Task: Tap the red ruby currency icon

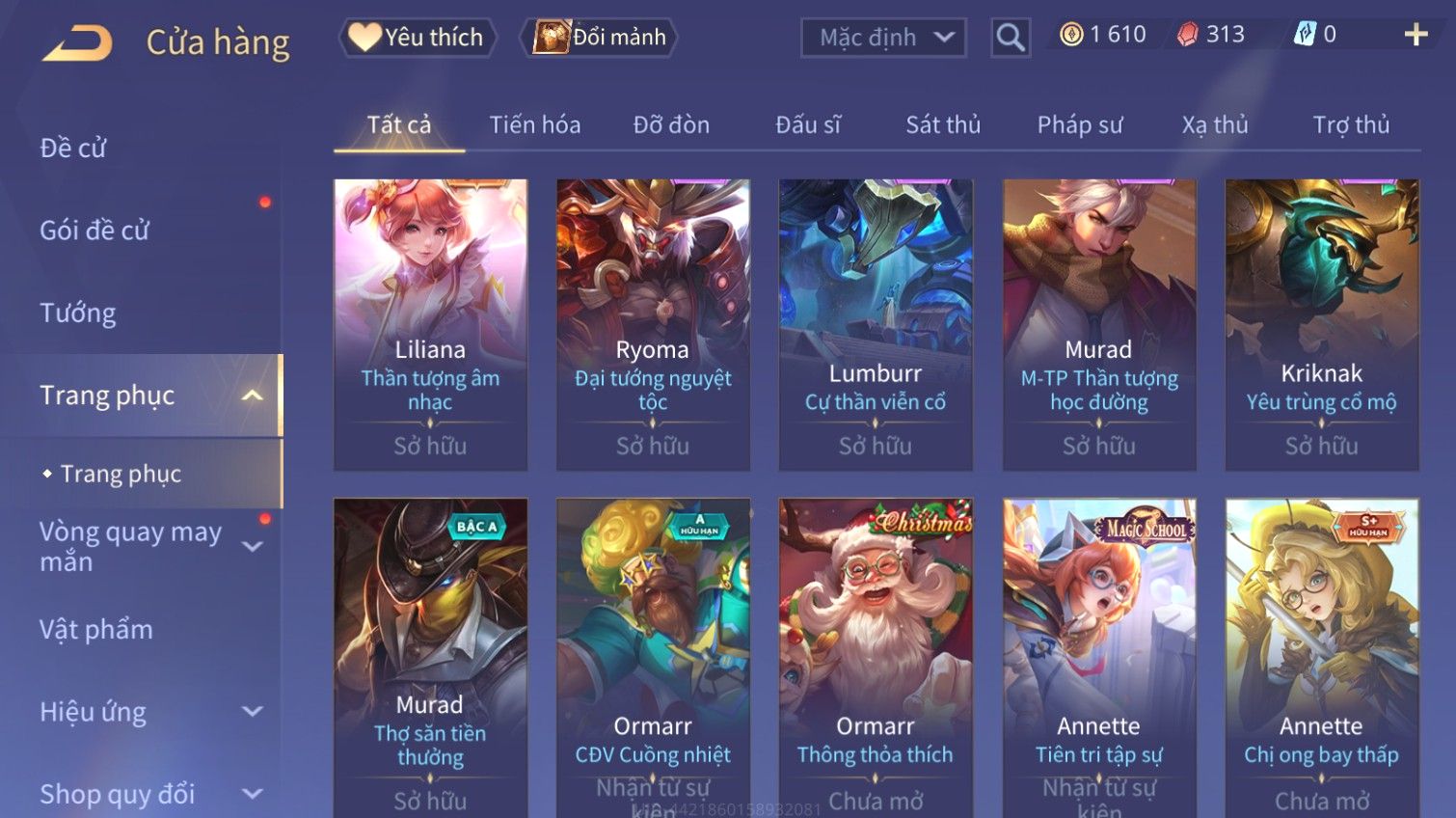Action: [x=1187, y=35]
